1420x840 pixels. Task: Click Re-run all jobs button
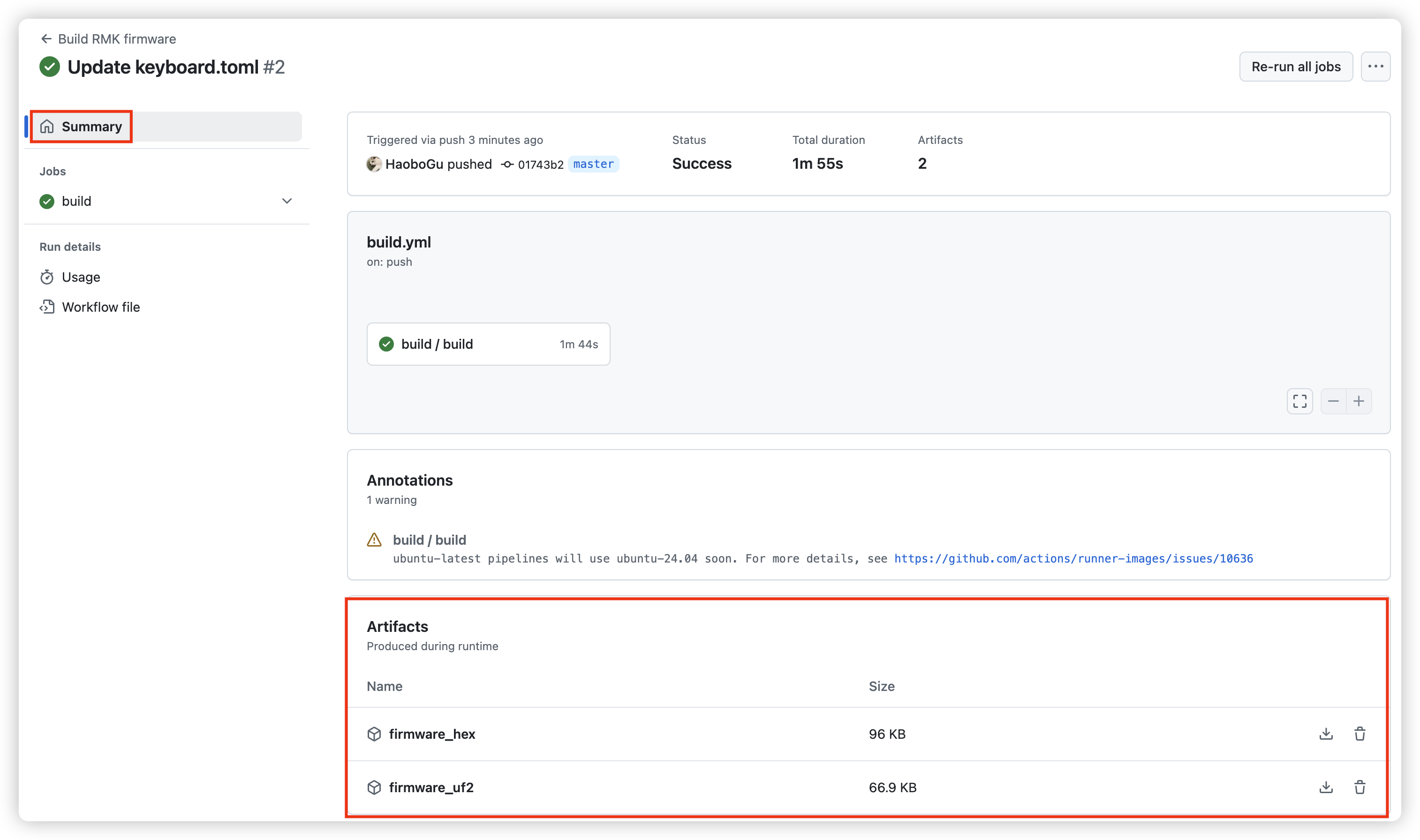click(1295, 67)
